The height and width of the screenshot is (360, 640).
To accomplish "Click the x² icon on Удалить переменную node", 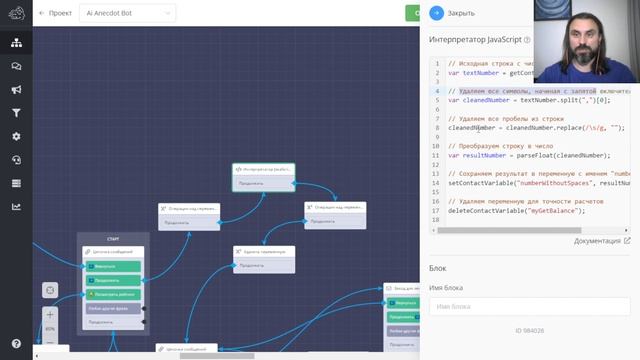I will click(238, 252).
